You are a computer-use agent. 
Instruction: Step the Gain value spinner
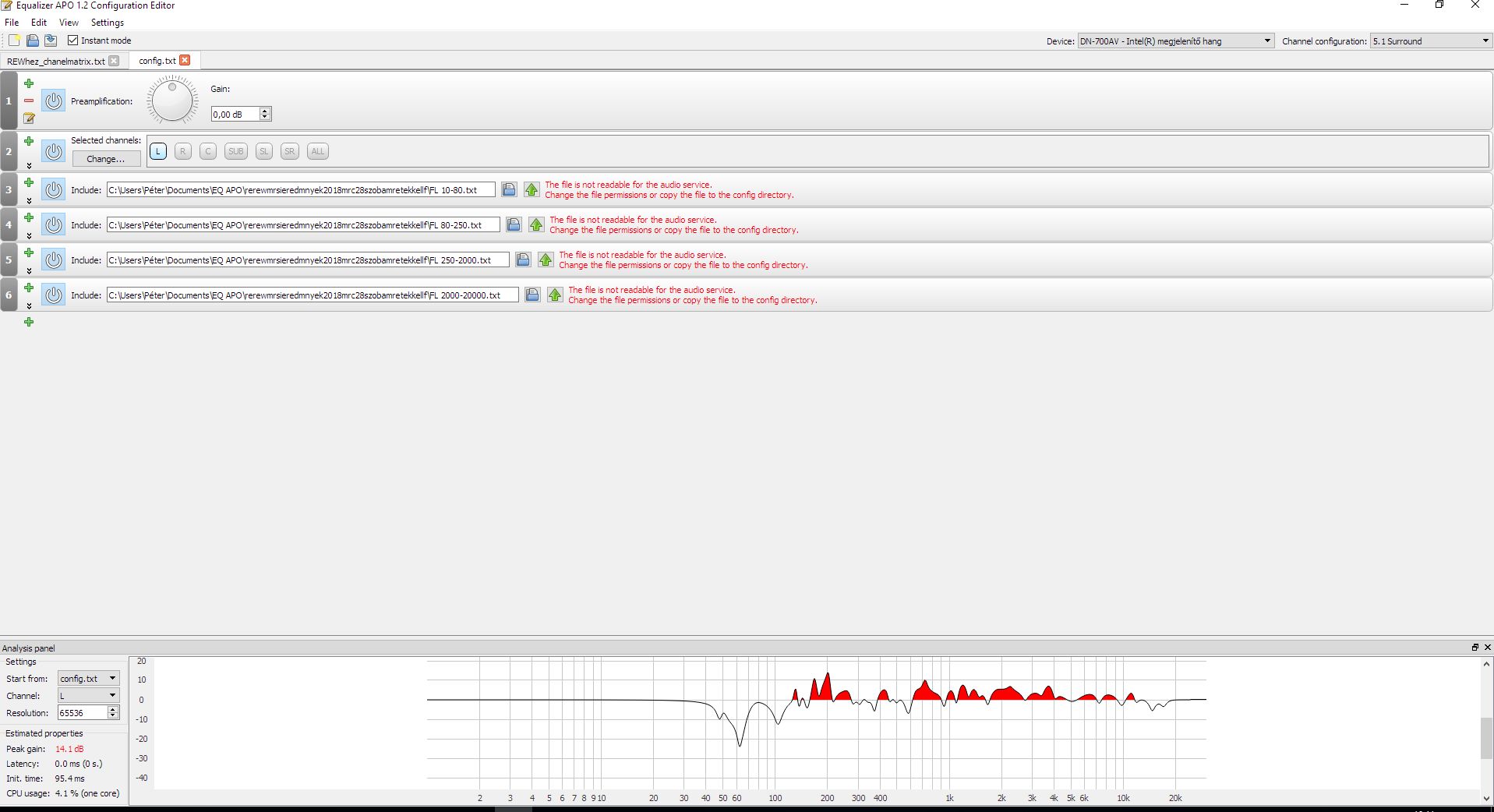(x=265, y=114)
